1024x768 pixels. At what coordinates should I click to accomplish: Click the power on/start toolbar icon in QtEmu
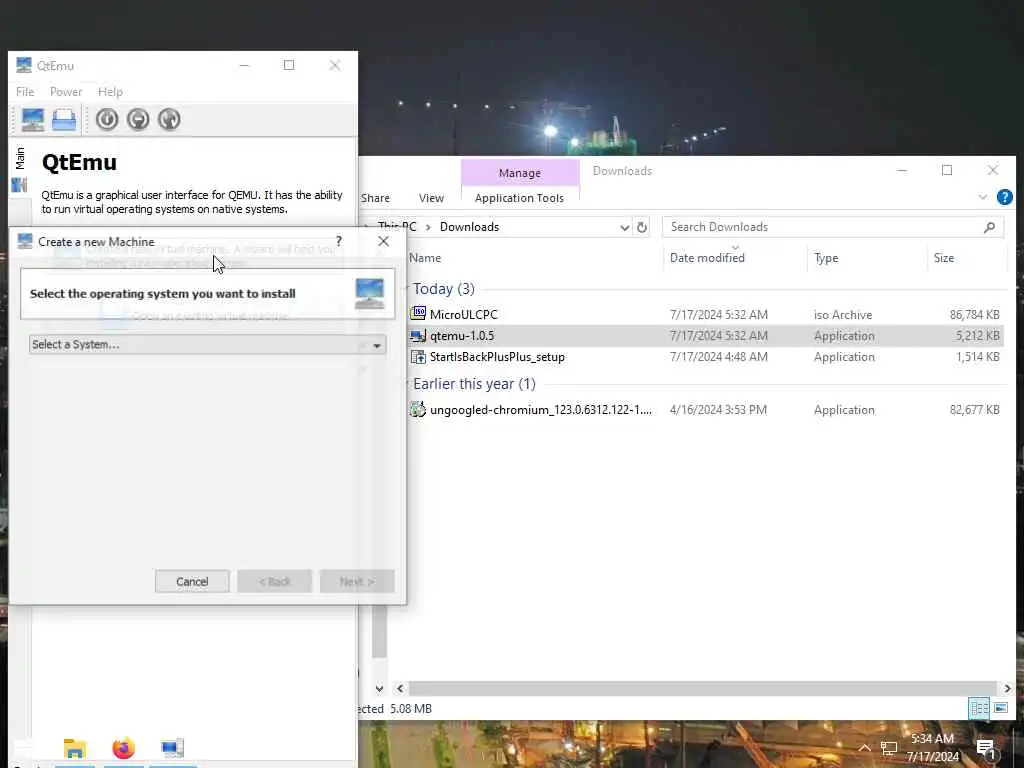click(x=107, y=120)
